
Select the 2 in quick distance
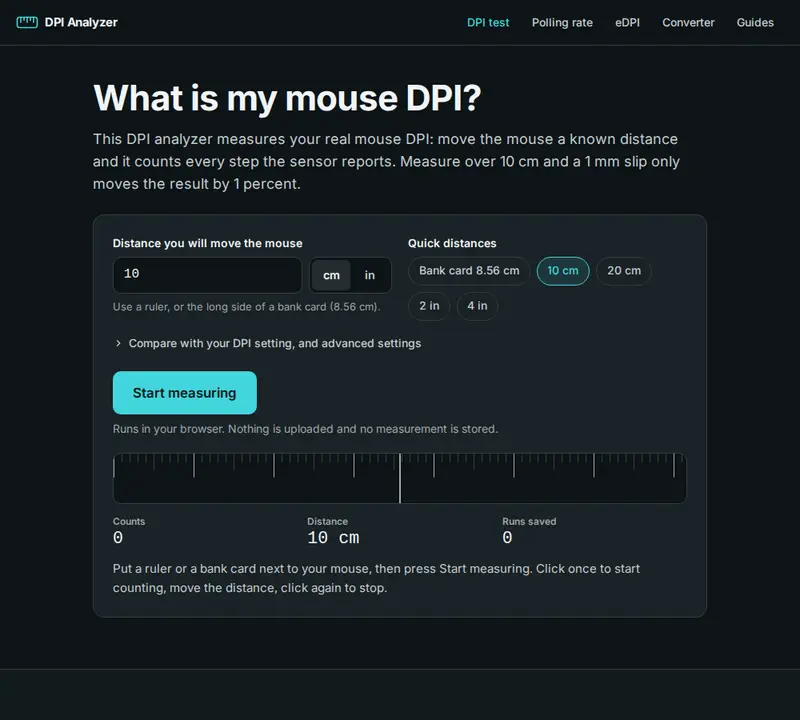pos(429,306)
